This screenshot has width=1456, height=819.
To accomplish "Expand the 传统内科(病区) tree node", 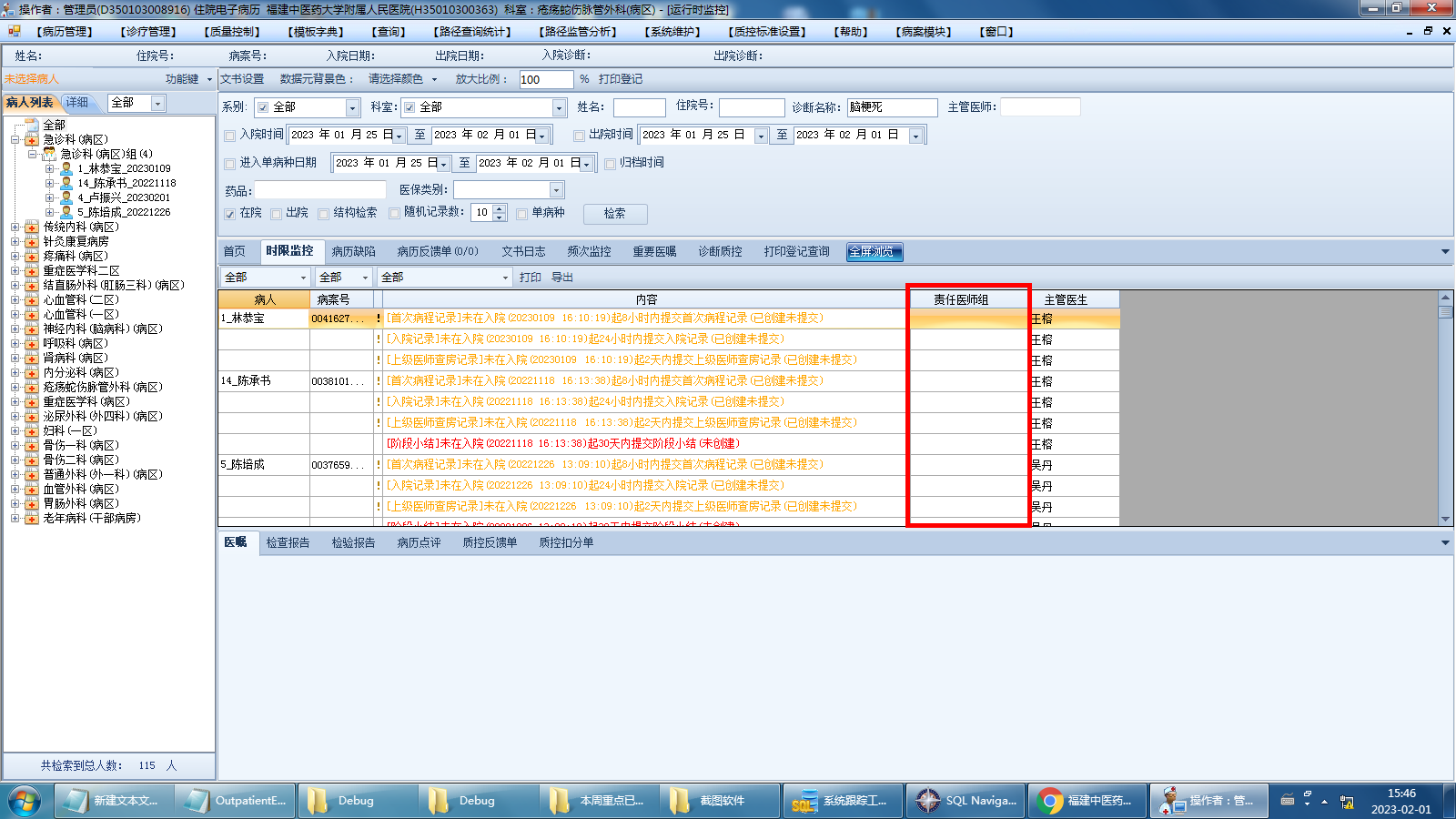I will pos(15,227).
